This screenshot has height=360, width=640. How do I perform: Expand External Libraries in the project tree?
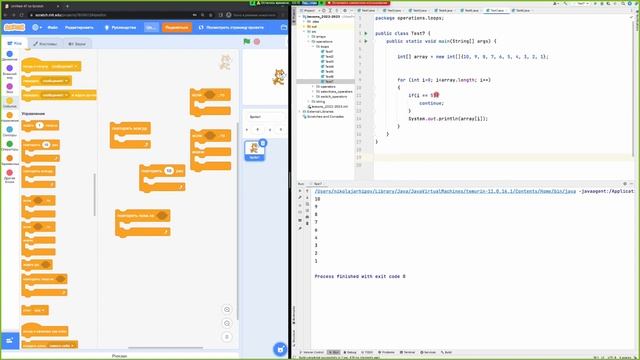click(x=300, y=111)
